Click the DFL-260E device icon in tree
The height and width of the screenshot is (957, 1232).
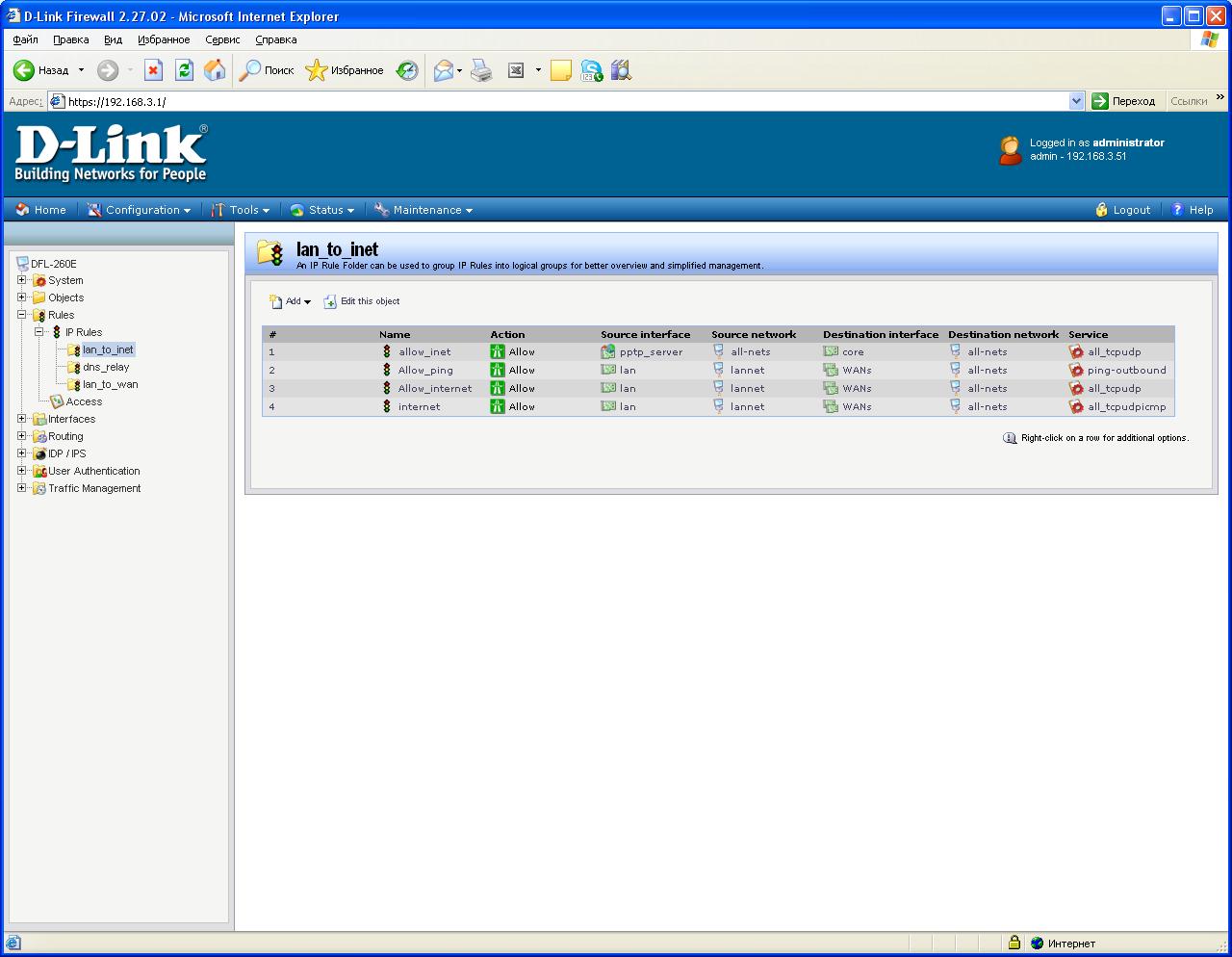coord(22,264)
